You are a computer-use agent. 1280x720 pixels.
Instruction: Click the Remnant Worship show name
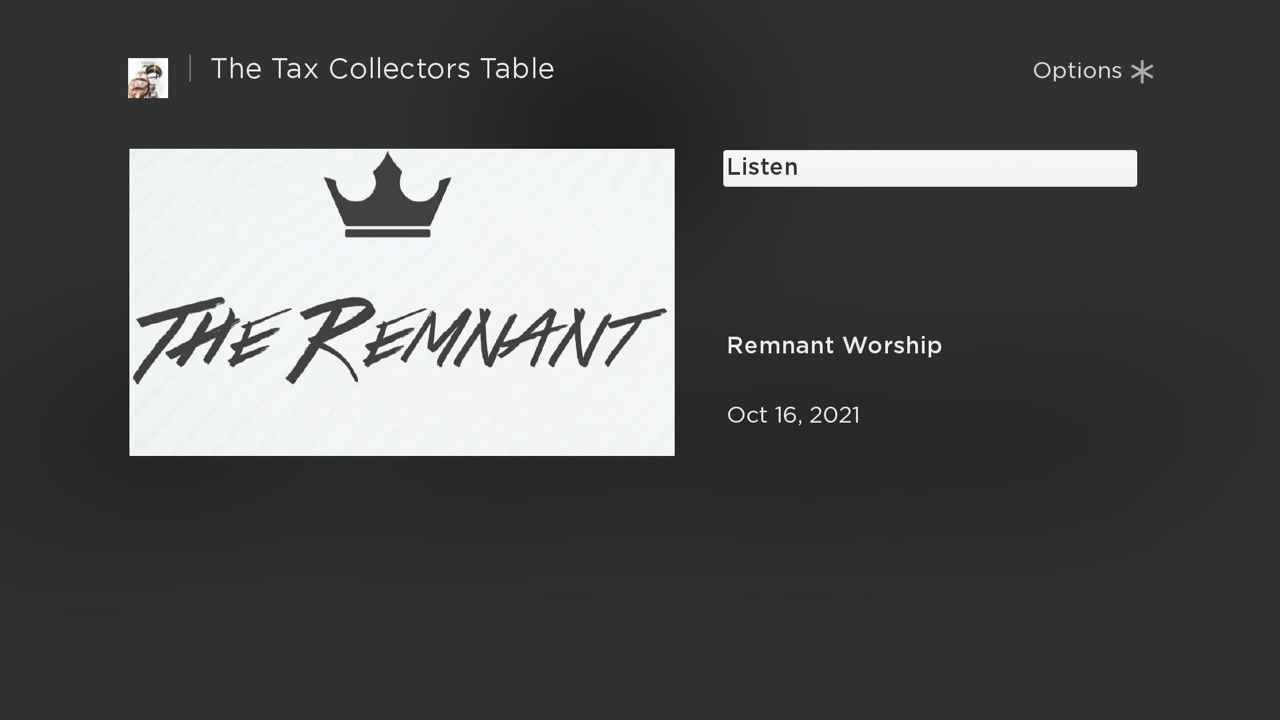[x=834, y=345]
